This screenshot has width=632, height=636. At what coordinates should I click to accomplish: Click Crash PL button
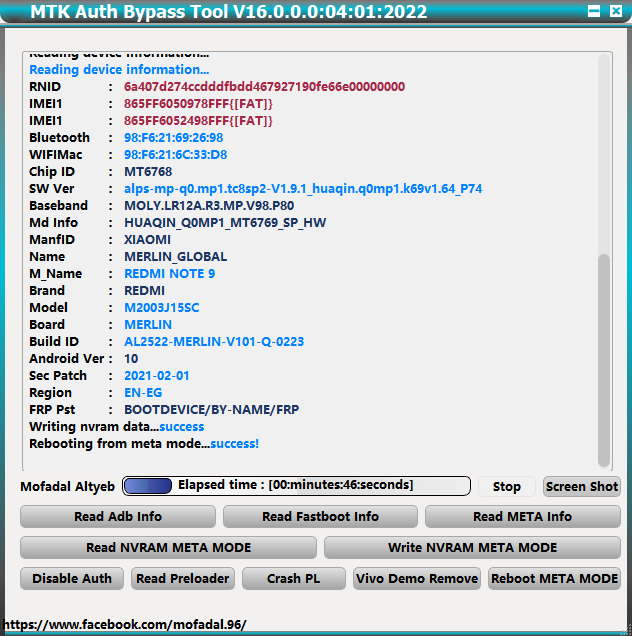[x=294, y=578]
